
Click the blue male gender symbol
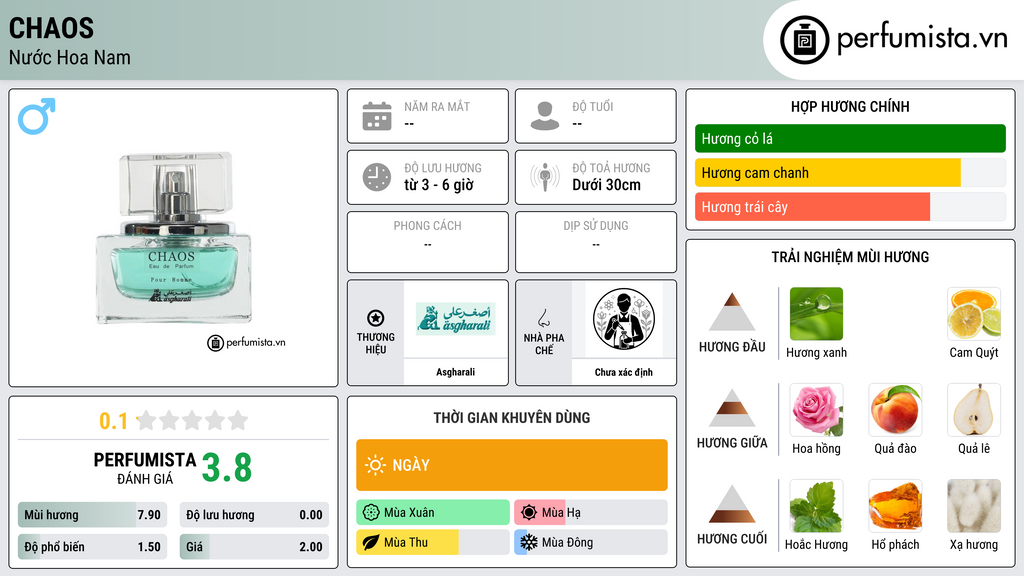pos(37,116)
